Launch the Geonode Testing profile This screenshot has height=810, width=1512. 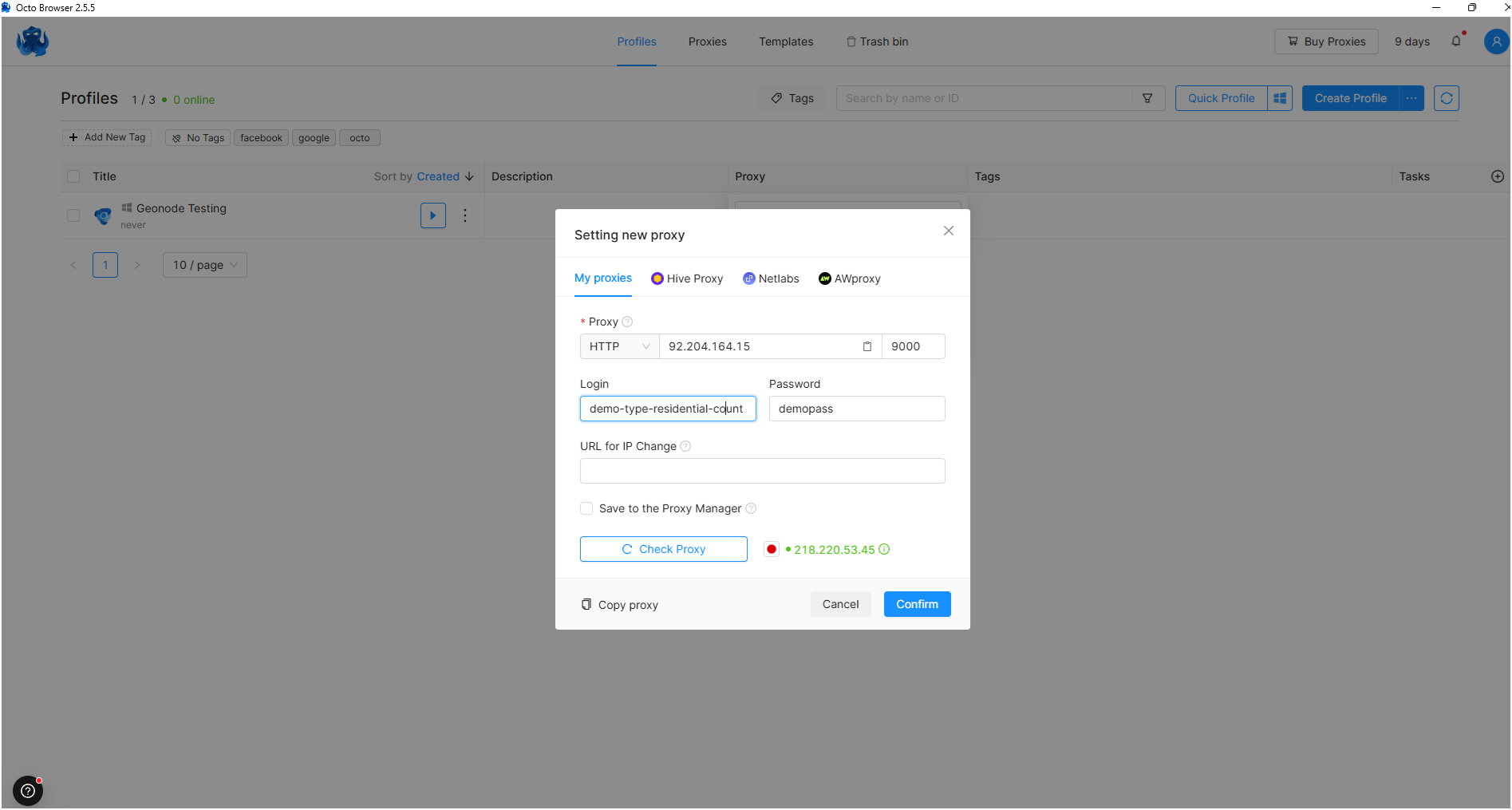click(432, 215)
